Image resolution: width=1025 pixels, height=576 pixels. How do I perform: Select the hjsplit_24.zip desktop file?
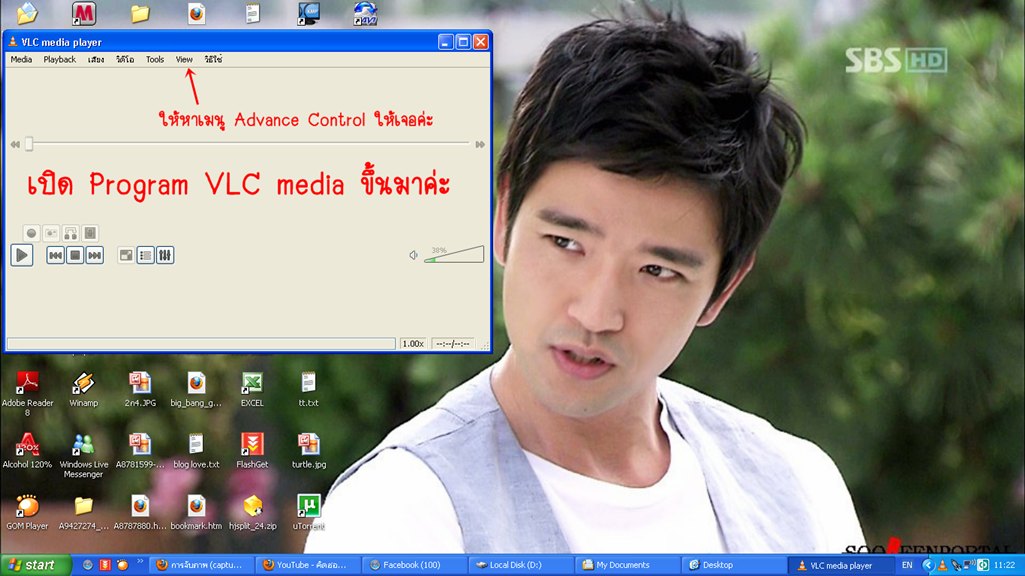252,513
